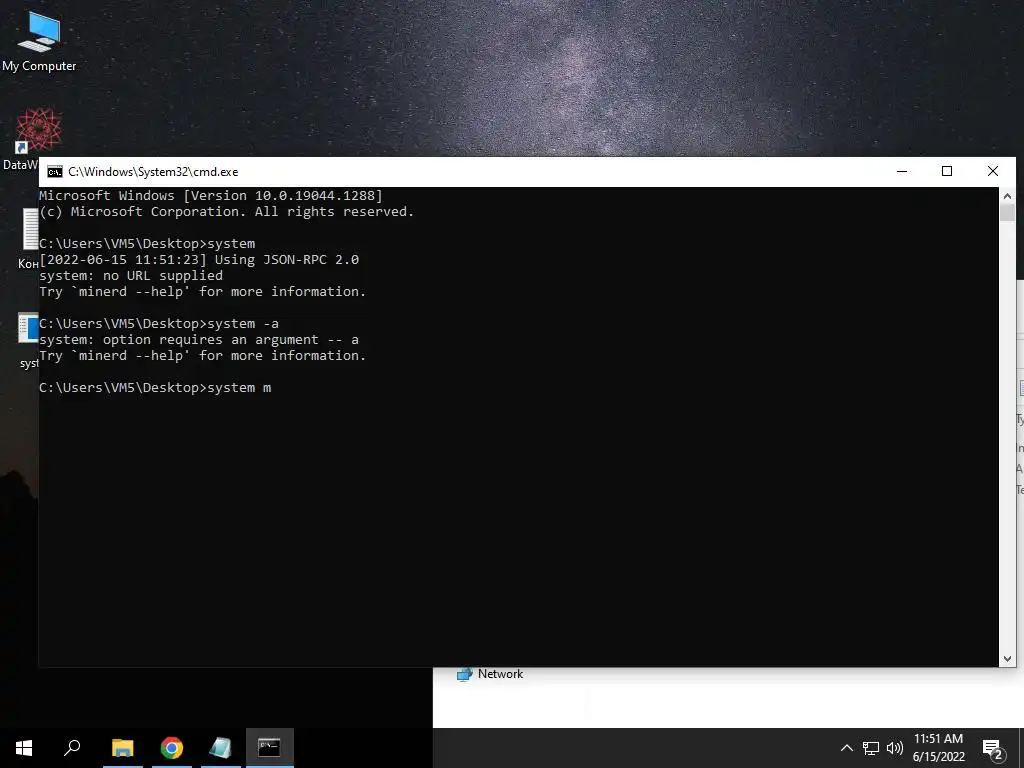Click the 'Using JSON-RPC 2.0' output line

pyautogui.click(x=199, y=259)
